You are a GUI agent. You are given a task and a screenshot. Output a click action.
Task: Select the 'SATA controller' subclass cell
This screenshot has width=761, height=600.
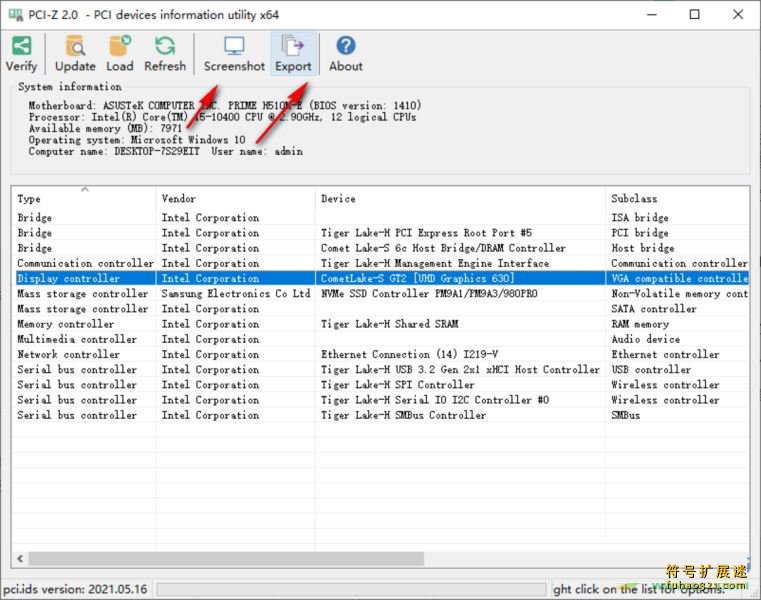coord(654,309)
